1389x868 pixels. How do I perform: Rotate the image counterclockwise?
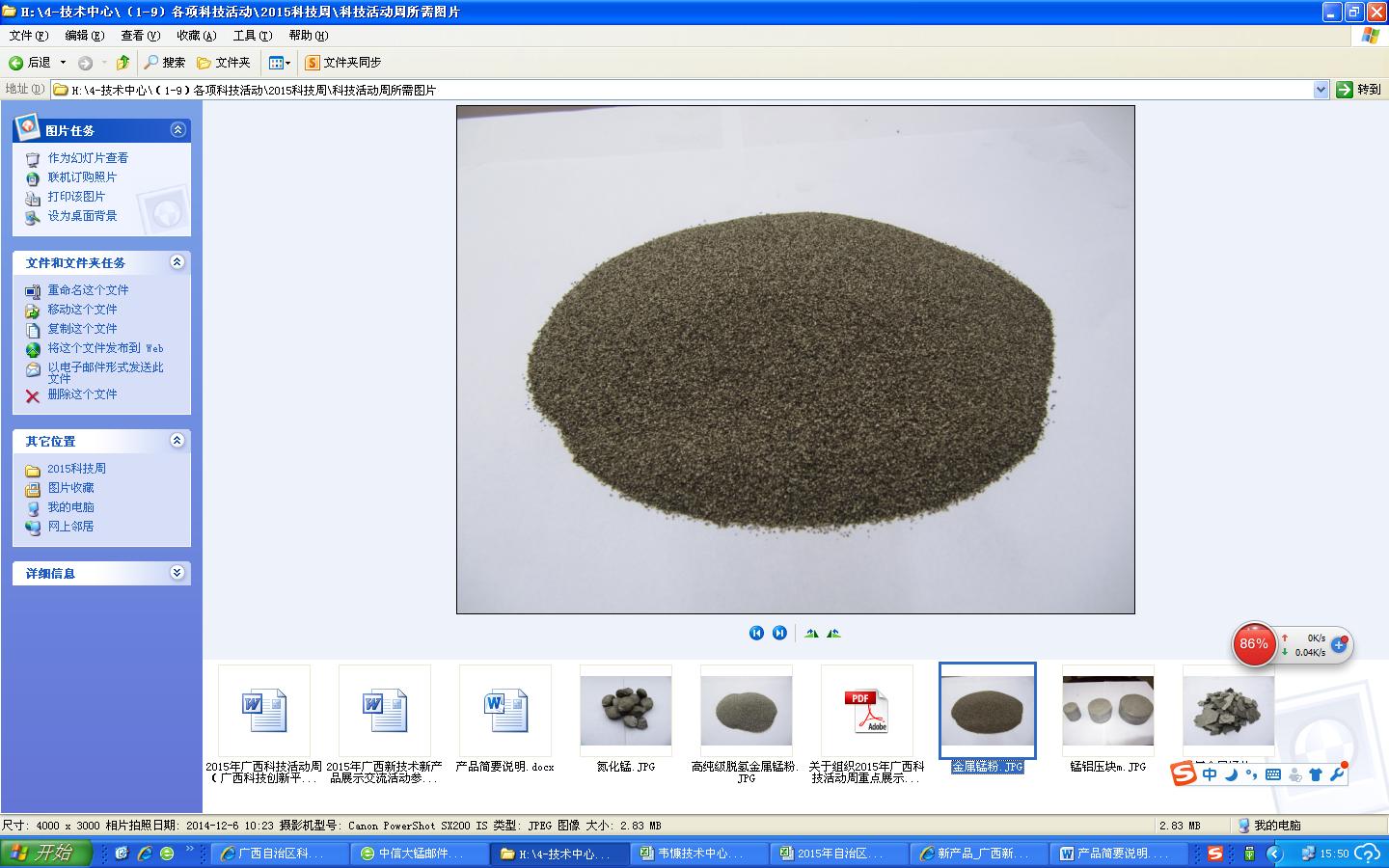pos(833,633)
